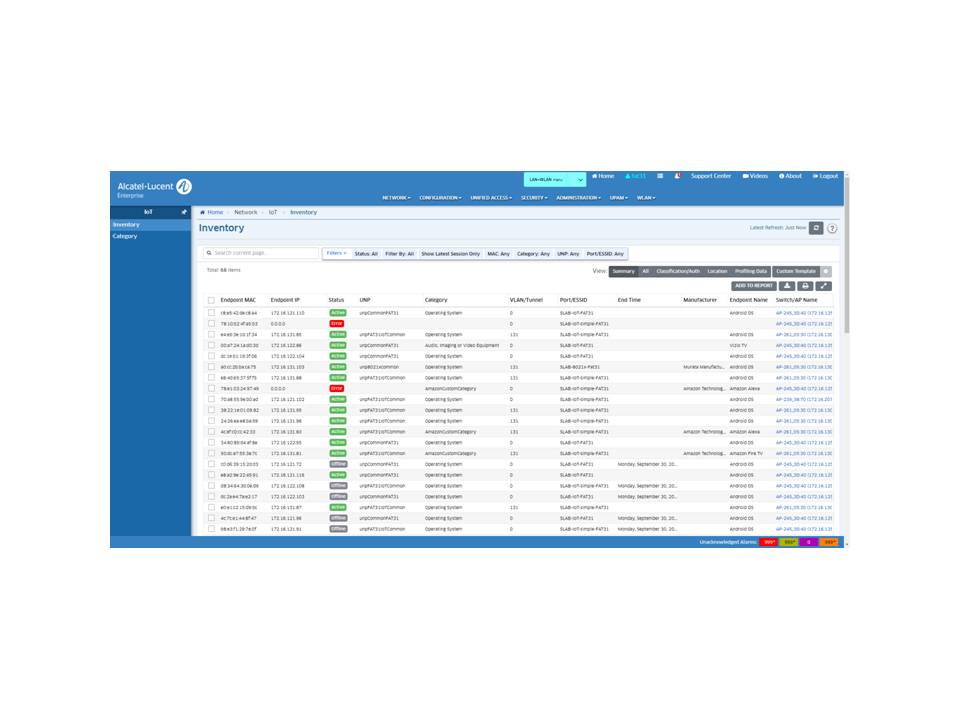Open the notification flag icon in header
The image size is (960, 720).
677,176
